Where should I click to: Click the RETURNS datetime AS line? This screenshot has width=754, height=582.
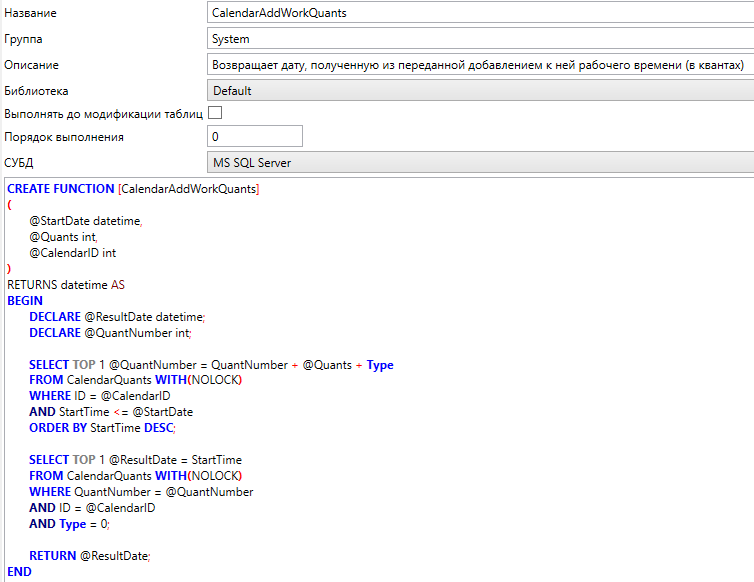pos(66,285)
